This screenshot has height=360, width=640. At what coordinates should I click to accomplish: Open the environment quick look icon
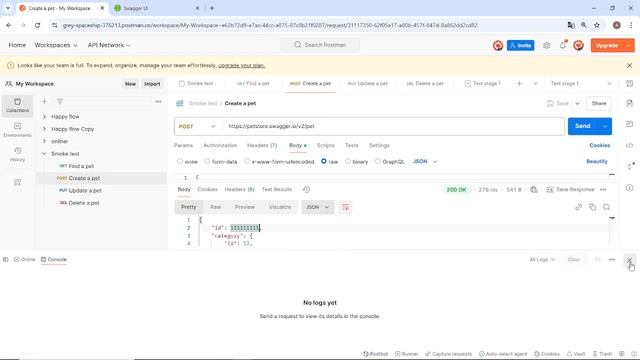[x=629, y=84]
